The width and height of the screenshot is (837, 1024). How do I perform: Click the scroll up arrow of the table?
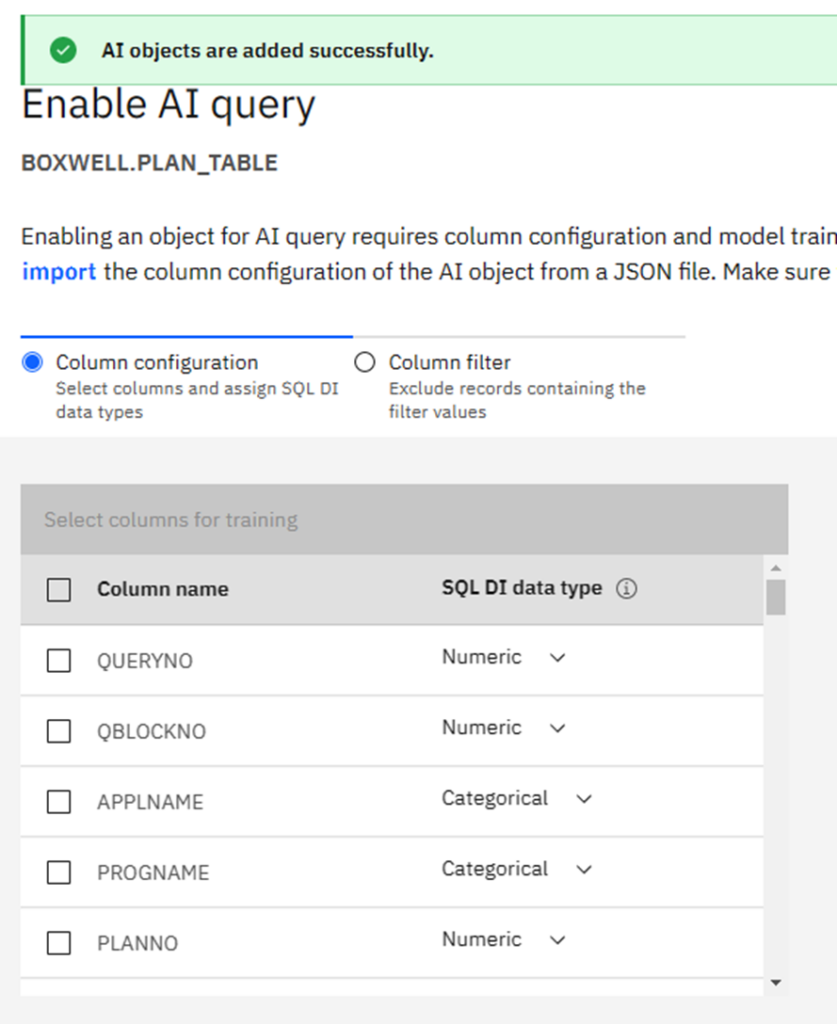pyautogui.click(x=776, y=568)
